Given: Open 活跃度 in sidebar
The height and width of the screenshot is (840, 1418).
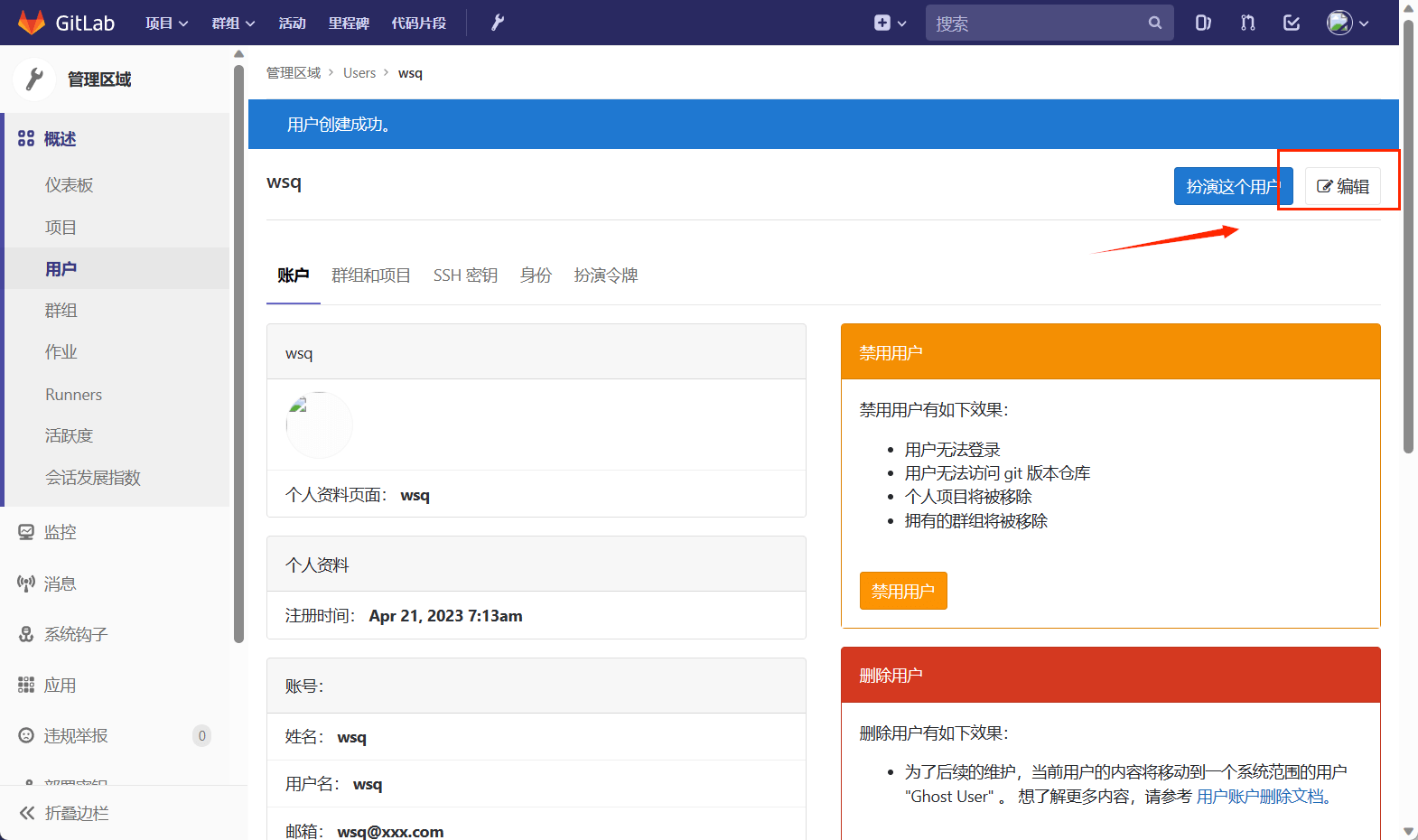Looking at the screenshot, I should click(69, 436).
